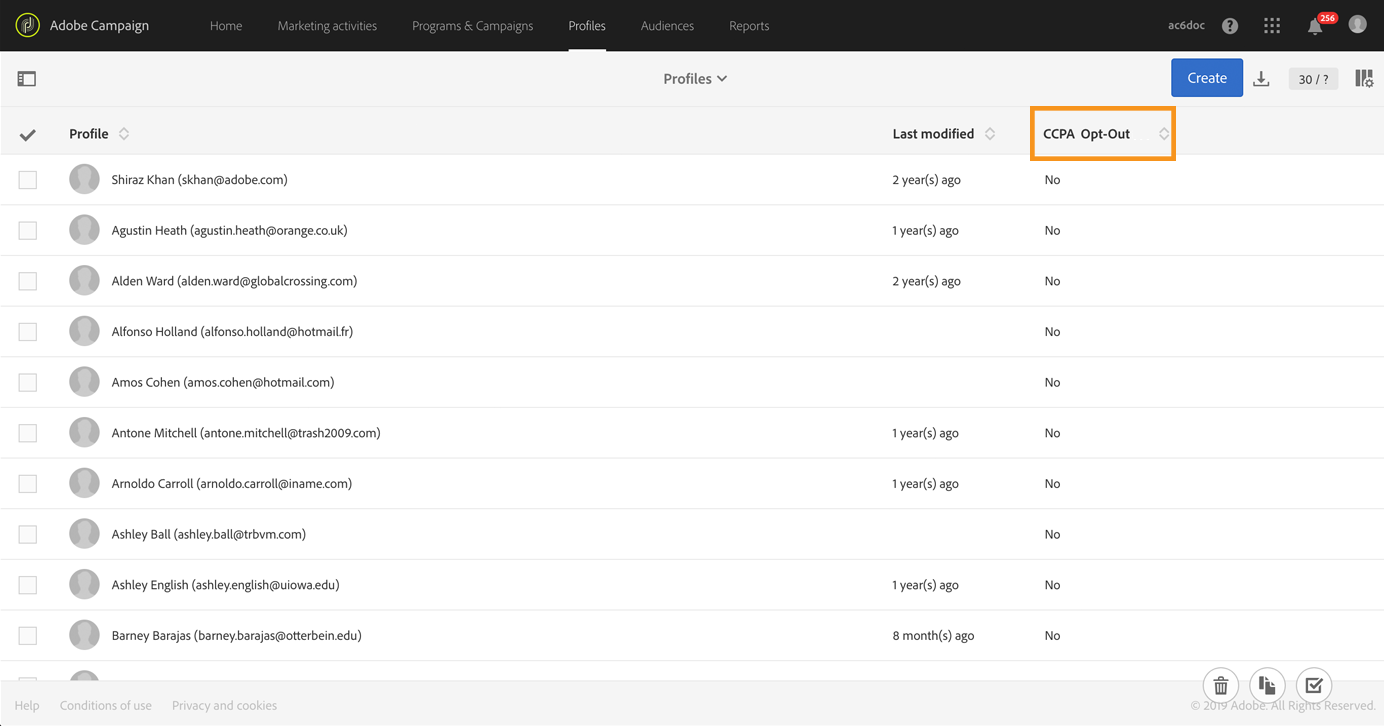The width and height of the screenshot is (1384, 726).
Task: Click the 30 / ? record counter
Action: pyautogui.click(x=1313, y=79)
